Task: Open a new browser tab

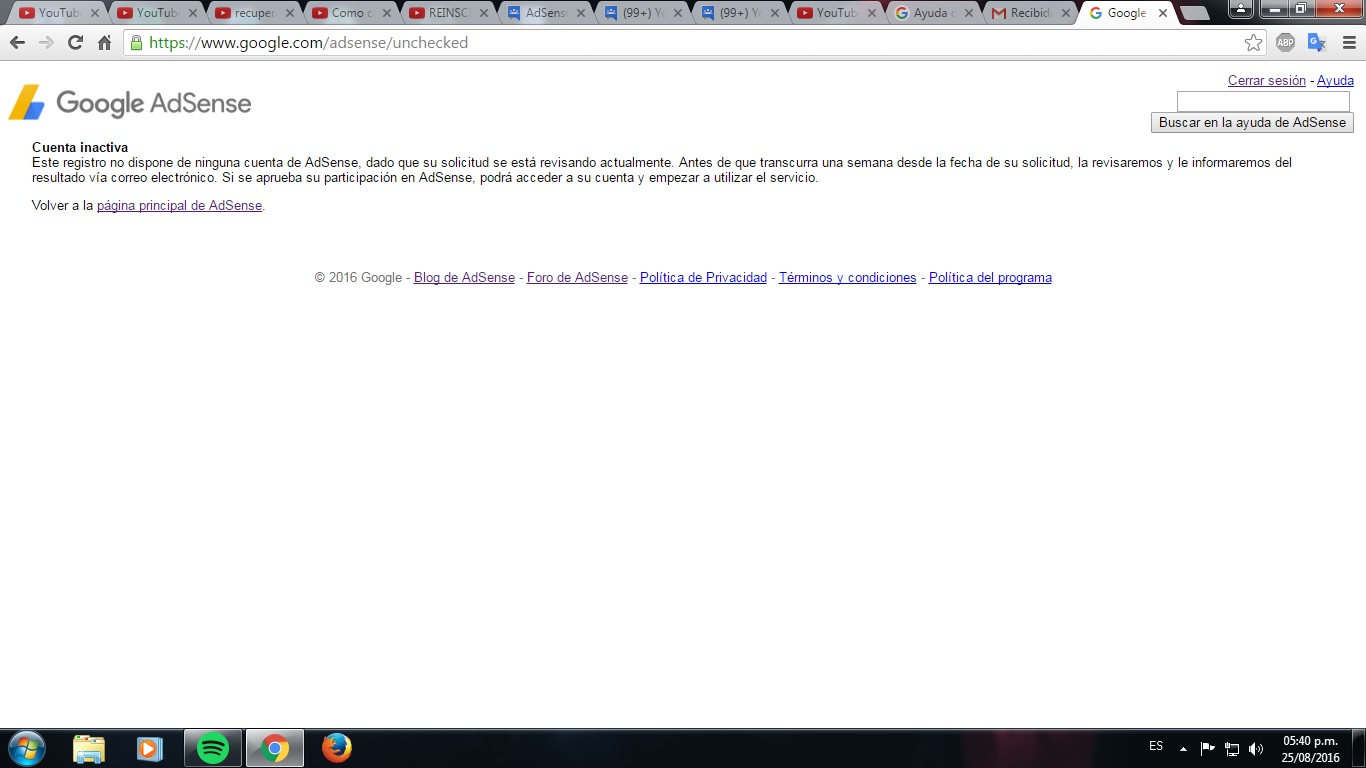Action: (1195, 13)
